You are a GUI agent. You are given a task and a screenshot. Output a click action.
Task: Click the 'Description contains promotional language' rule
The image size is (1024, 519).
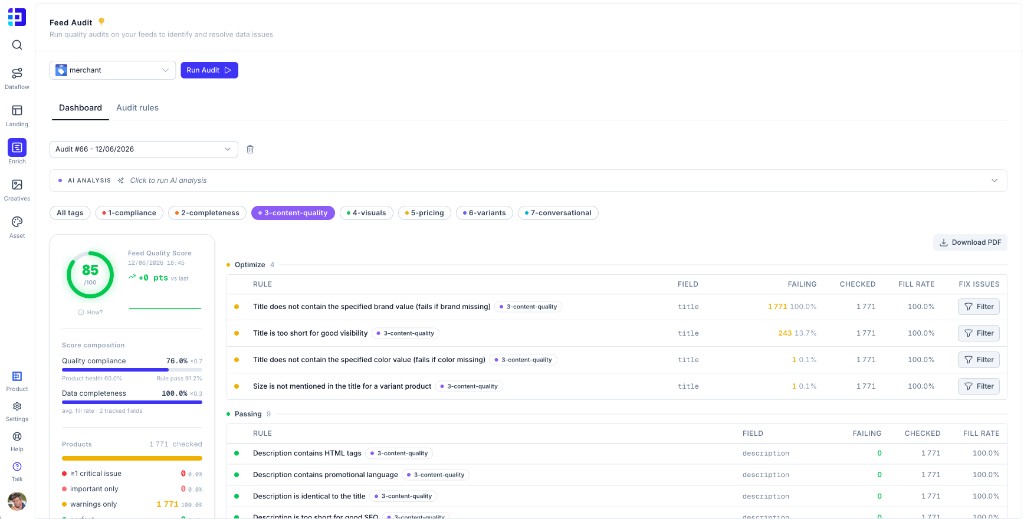[x=325, y=475]
